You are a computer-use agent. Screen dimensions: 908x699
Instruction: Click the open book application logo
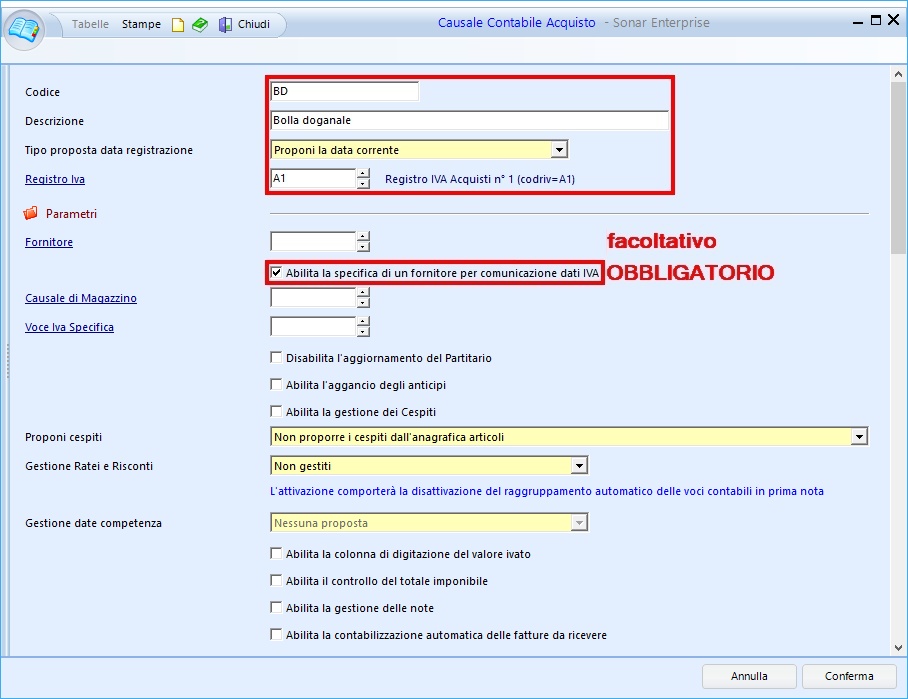pos(25,26)
